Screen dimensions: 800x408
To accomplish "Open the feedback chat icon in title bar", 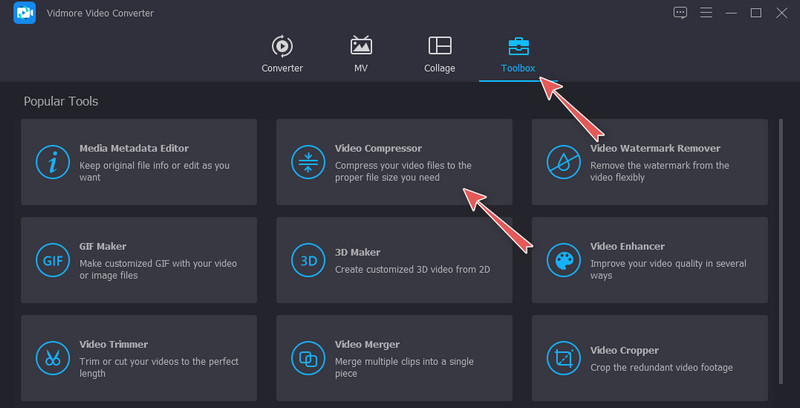I will coord(681,12).
